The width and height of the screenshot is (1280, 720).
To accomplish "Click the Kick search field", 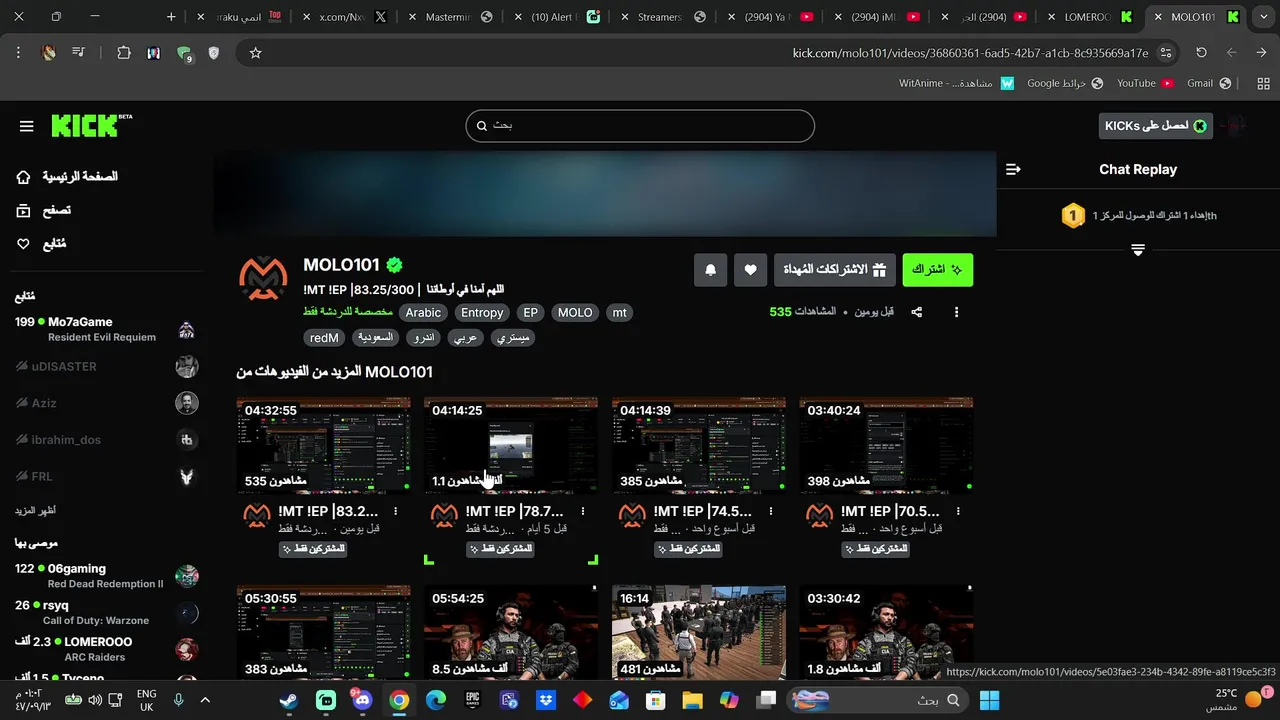I will tap(640, 126).
